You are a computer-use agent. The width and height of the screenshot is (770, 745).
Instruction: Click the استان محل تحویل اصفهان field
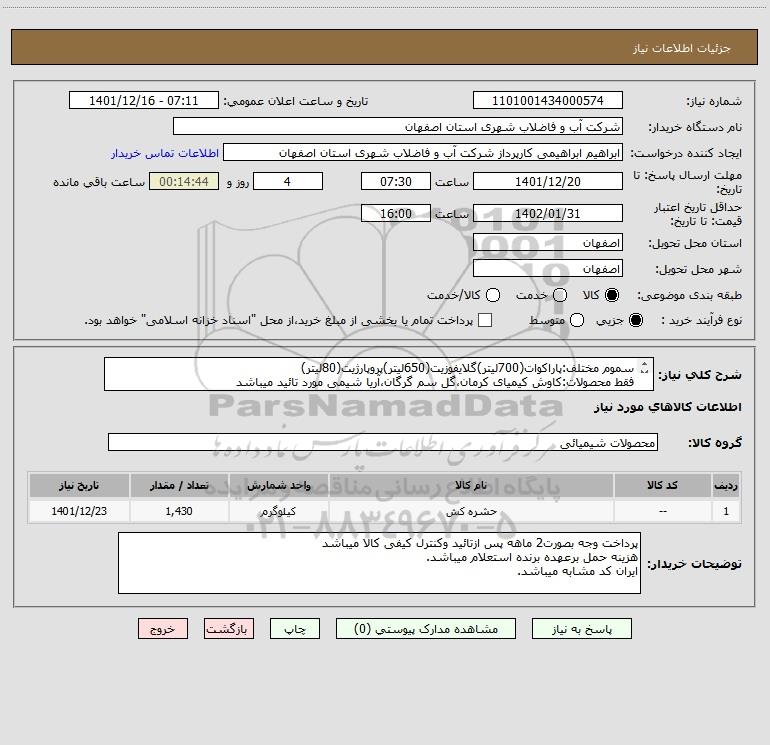click(x=548, y=242)
